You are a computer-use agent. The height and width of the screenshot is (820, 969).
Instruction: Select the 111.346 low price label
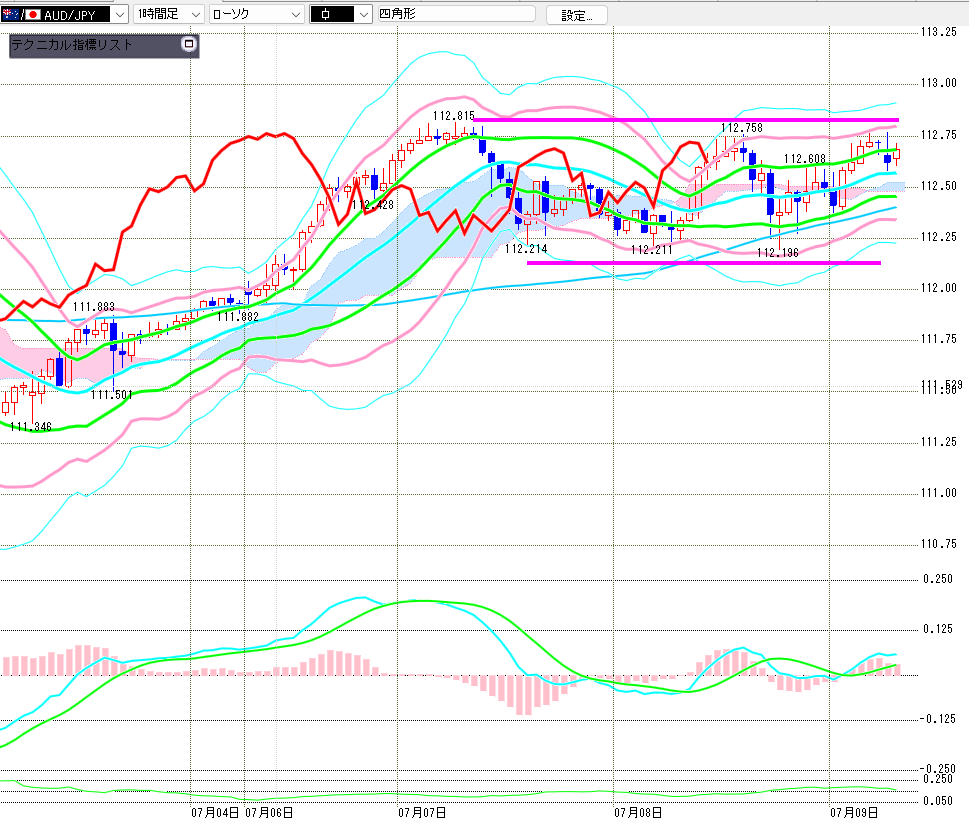[31, 426]
